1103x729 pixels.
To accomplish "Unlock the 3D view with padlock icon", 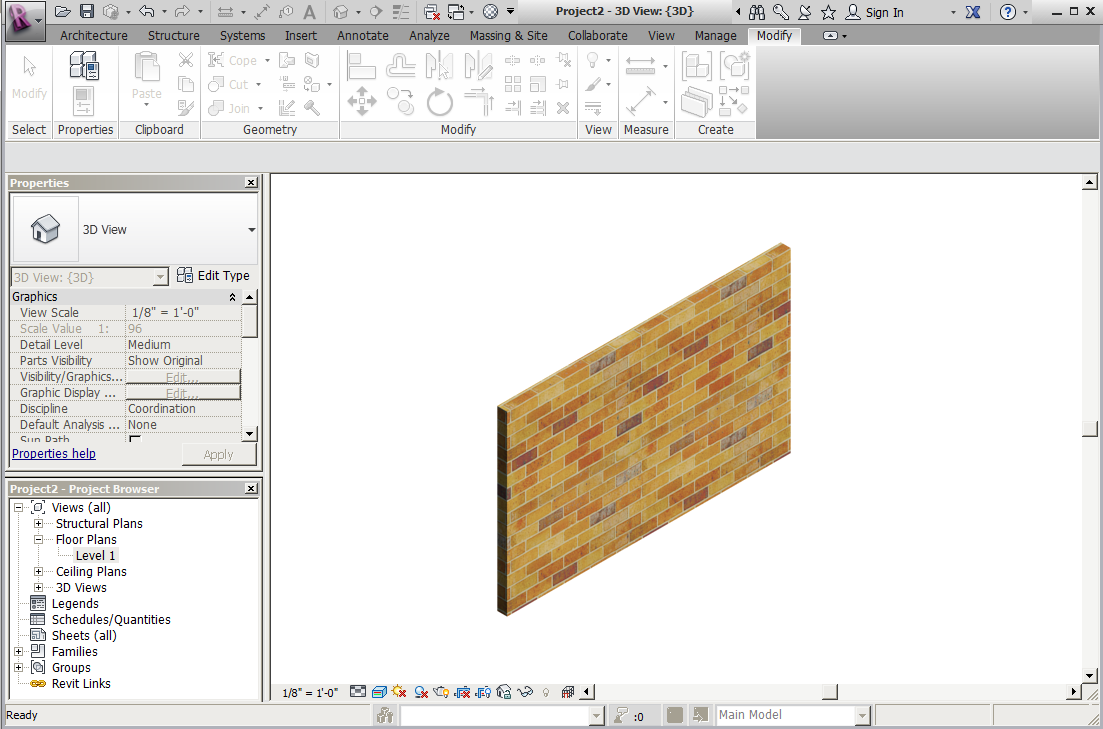I will 503,691.
